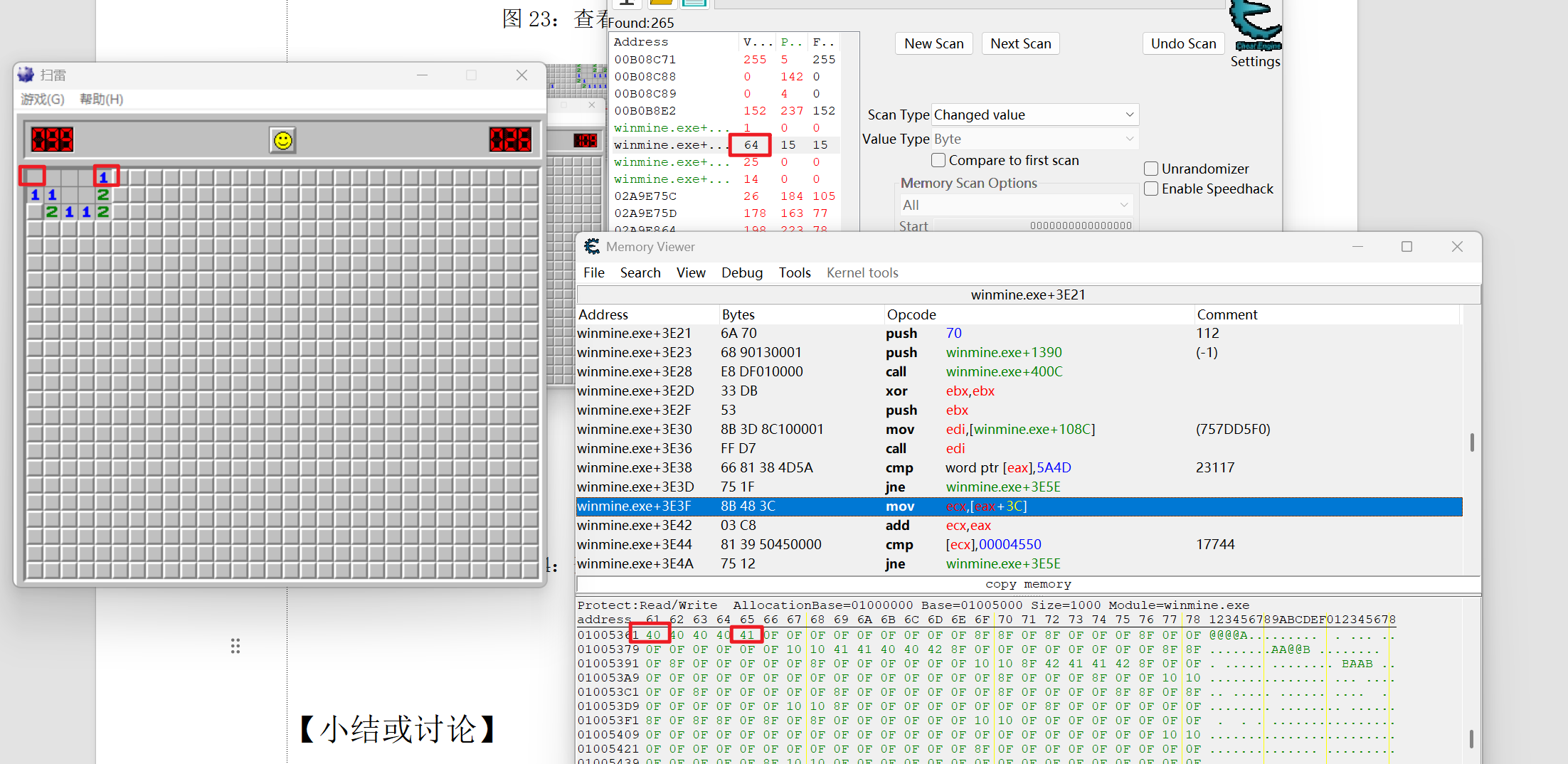
Task: Click the mine counter LED display
Action: (x=52, y=139)
